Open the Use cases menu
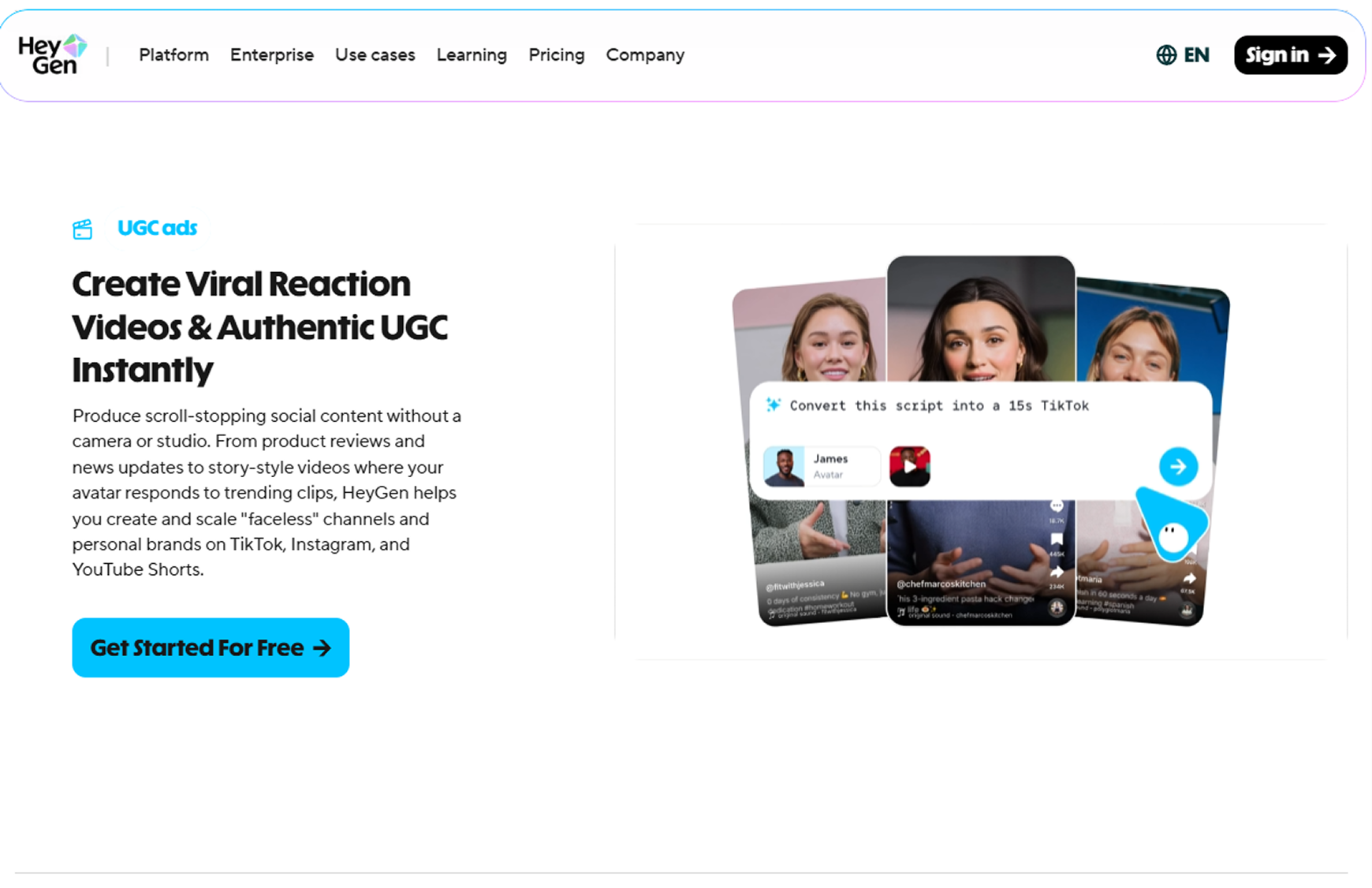The height and width of the screenshot is (888, 1372). tap(375, 55)
